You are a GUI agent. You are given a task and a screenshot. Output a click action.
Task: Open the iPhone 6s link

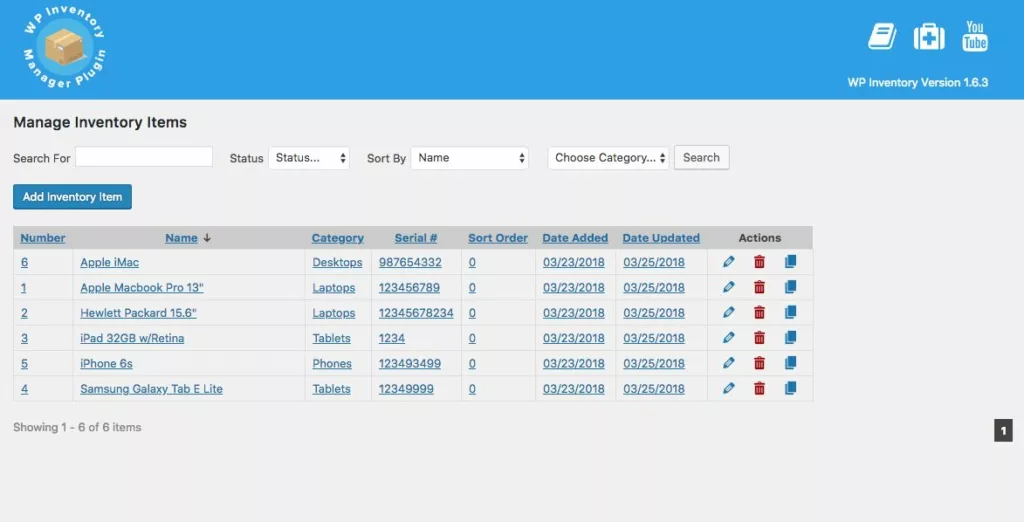tap(106, 363)
